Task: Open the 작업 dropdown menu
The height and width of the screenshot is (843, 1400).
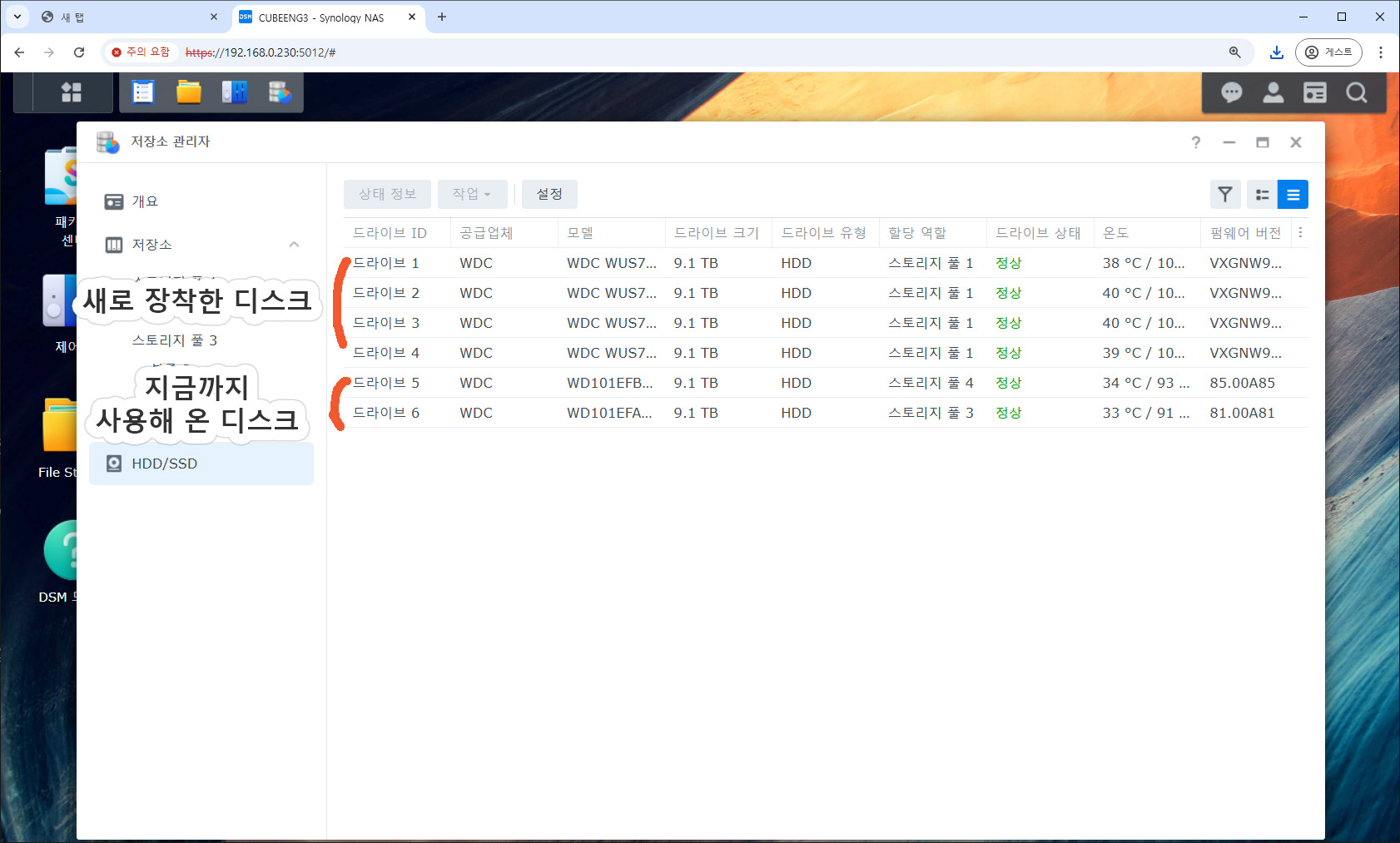Action: point(472,194)
